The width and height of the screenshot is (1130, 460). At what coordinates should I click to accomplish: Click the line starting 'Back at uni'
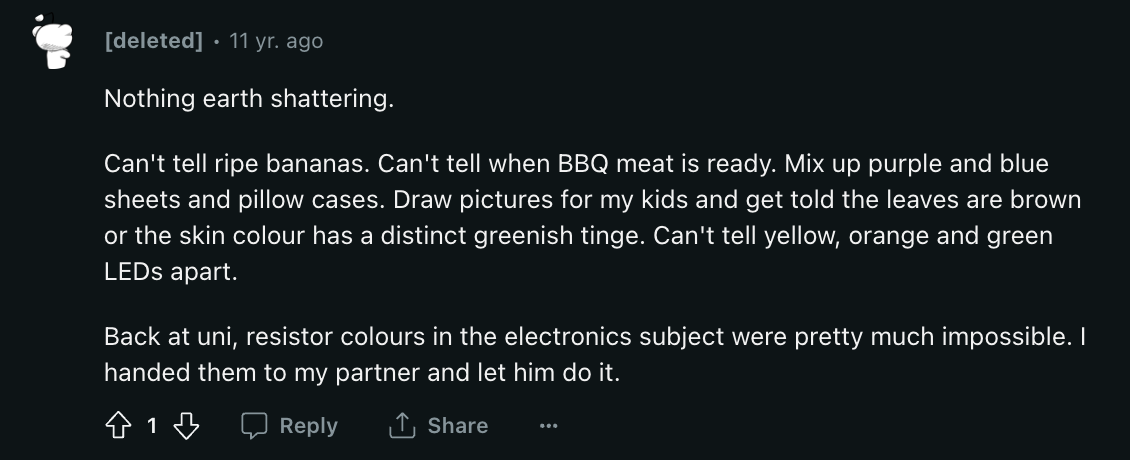click(x=595, y=337)
